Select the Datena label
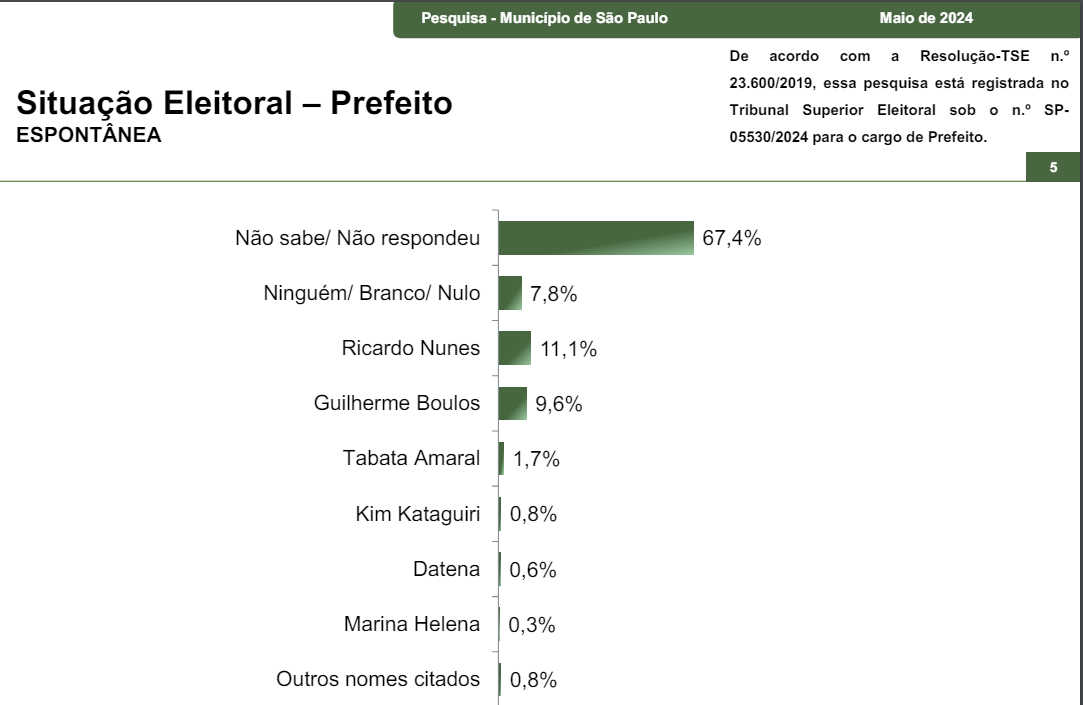Viewport: 1083px width, 705px height. pos(446,569)
